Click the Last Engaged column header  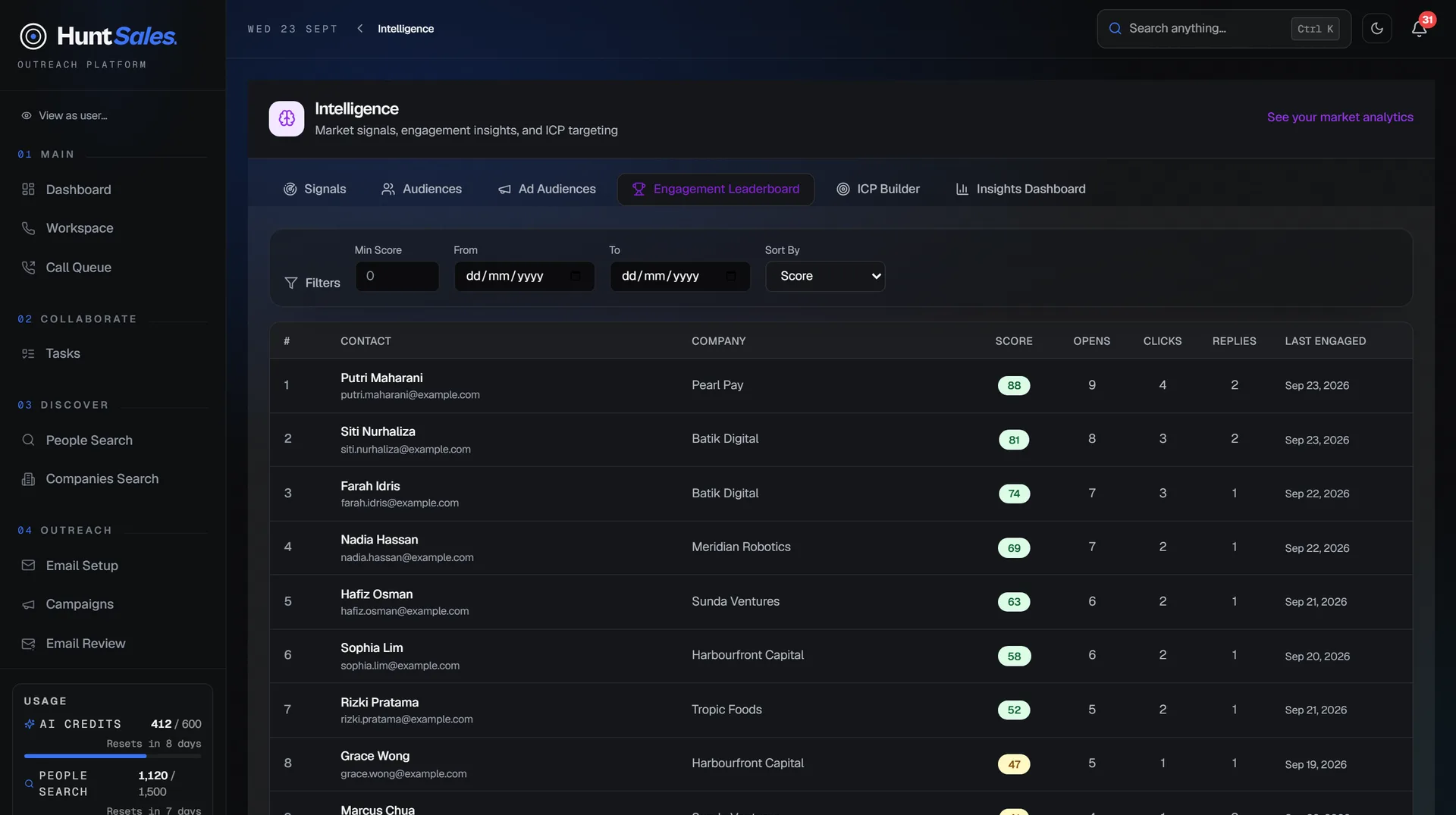(1325, 341)
